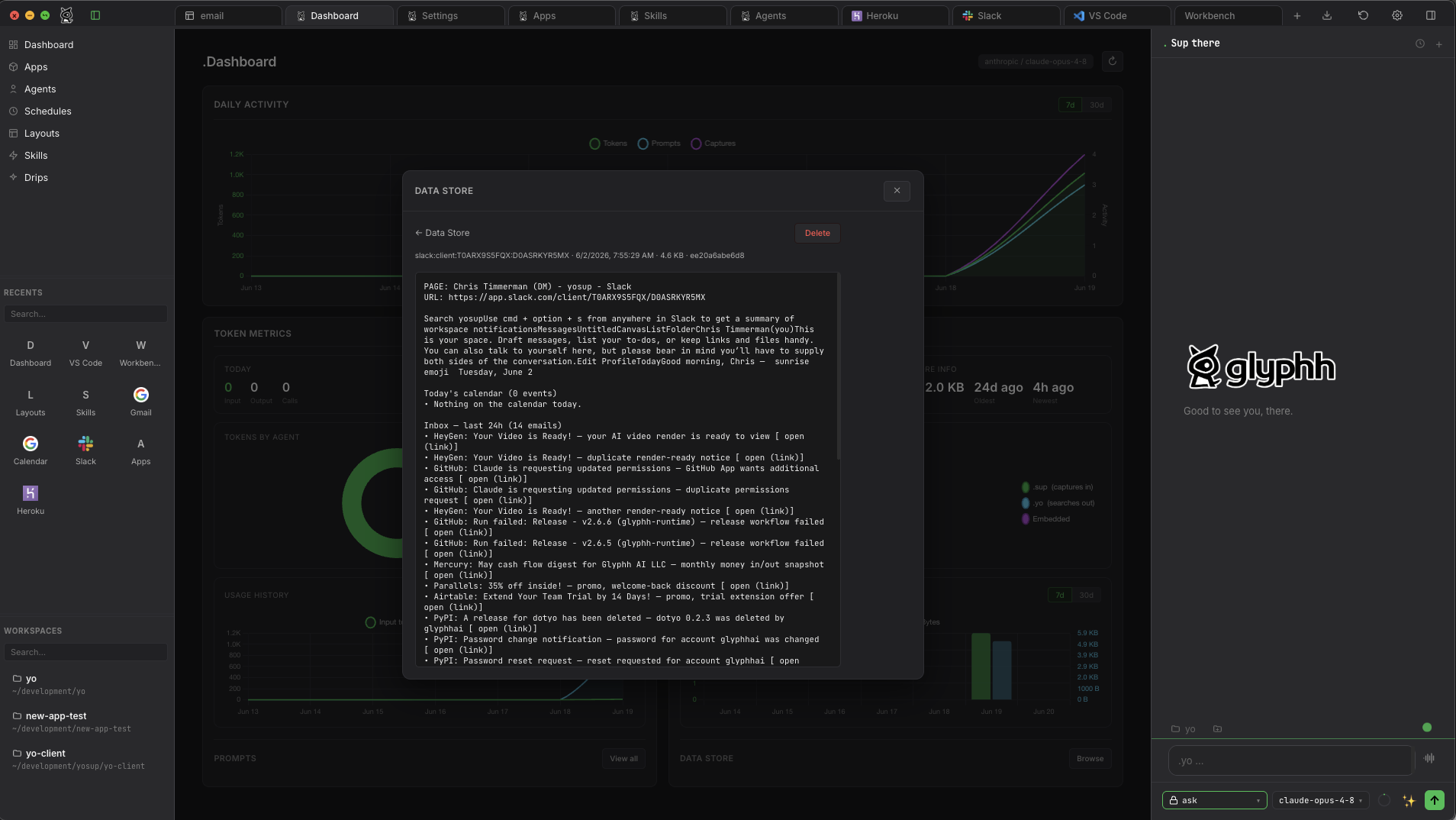Click the reload arrow icon in top bar

[x=1363, y=15]
